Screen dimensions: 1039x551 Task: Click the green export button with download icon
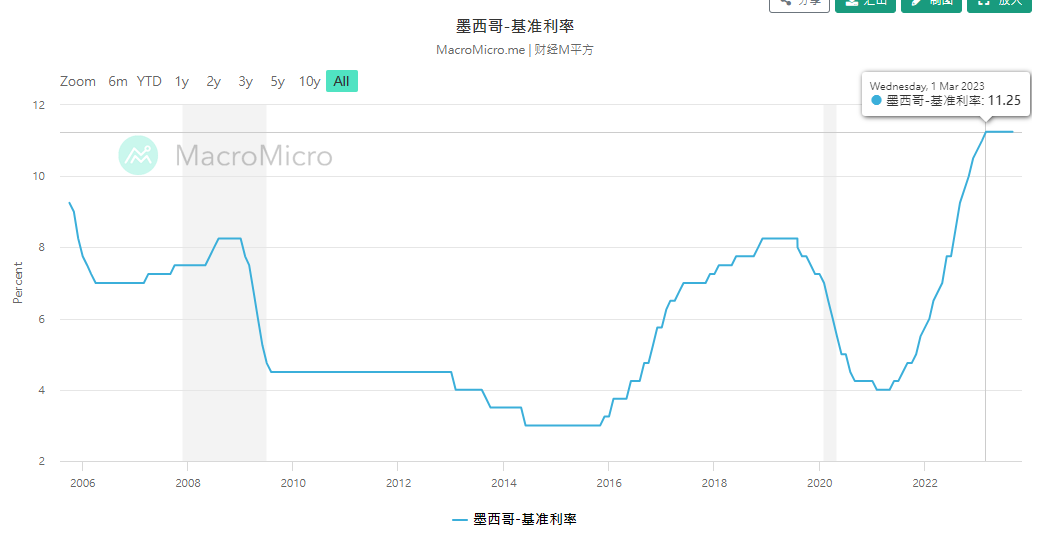click(865, 3)
